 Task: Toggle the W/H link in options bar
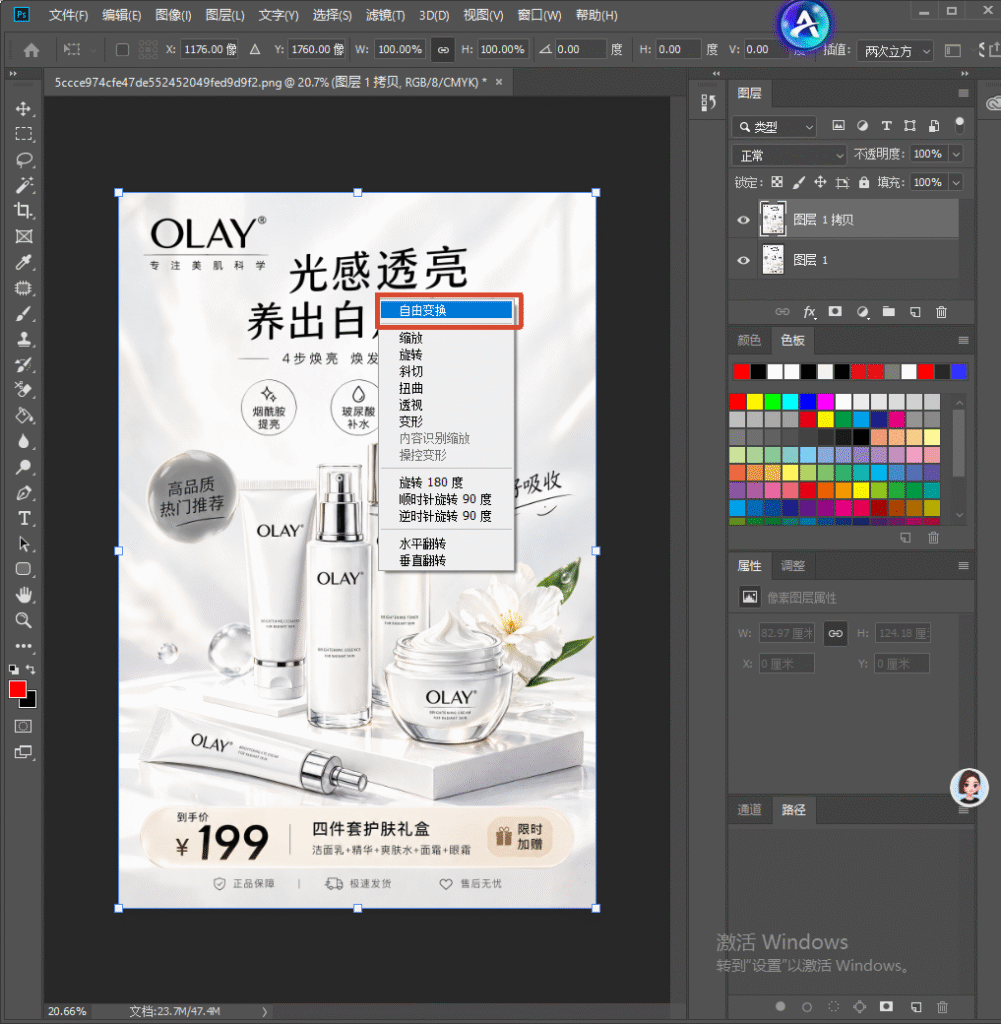pyautogui.click(x=443, y=50)
